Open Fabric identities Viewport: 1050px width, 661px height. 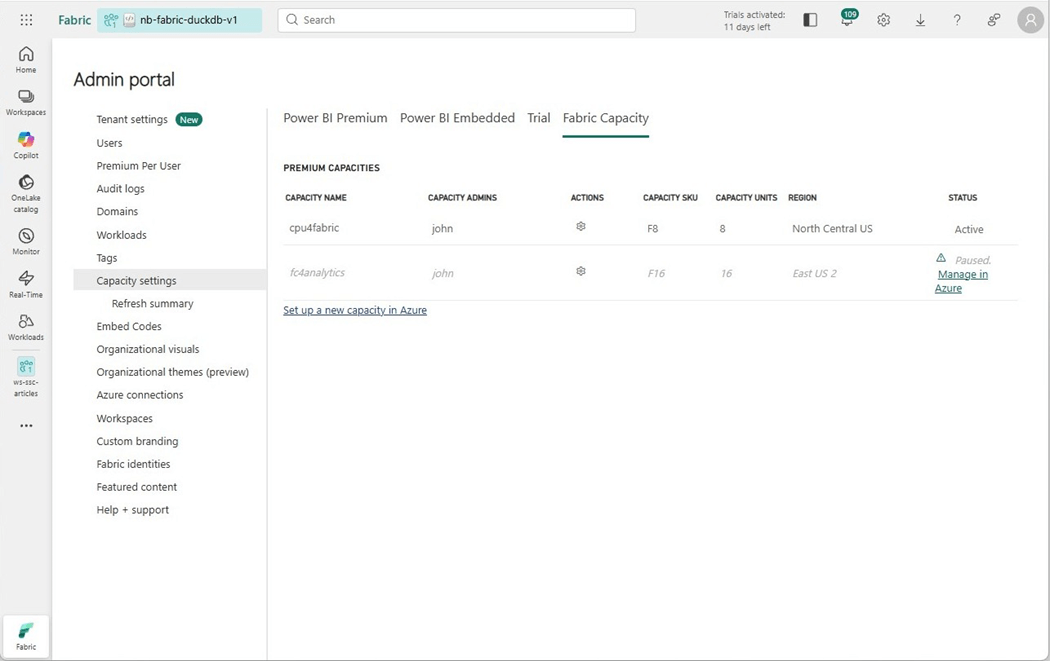coord(133,464)
